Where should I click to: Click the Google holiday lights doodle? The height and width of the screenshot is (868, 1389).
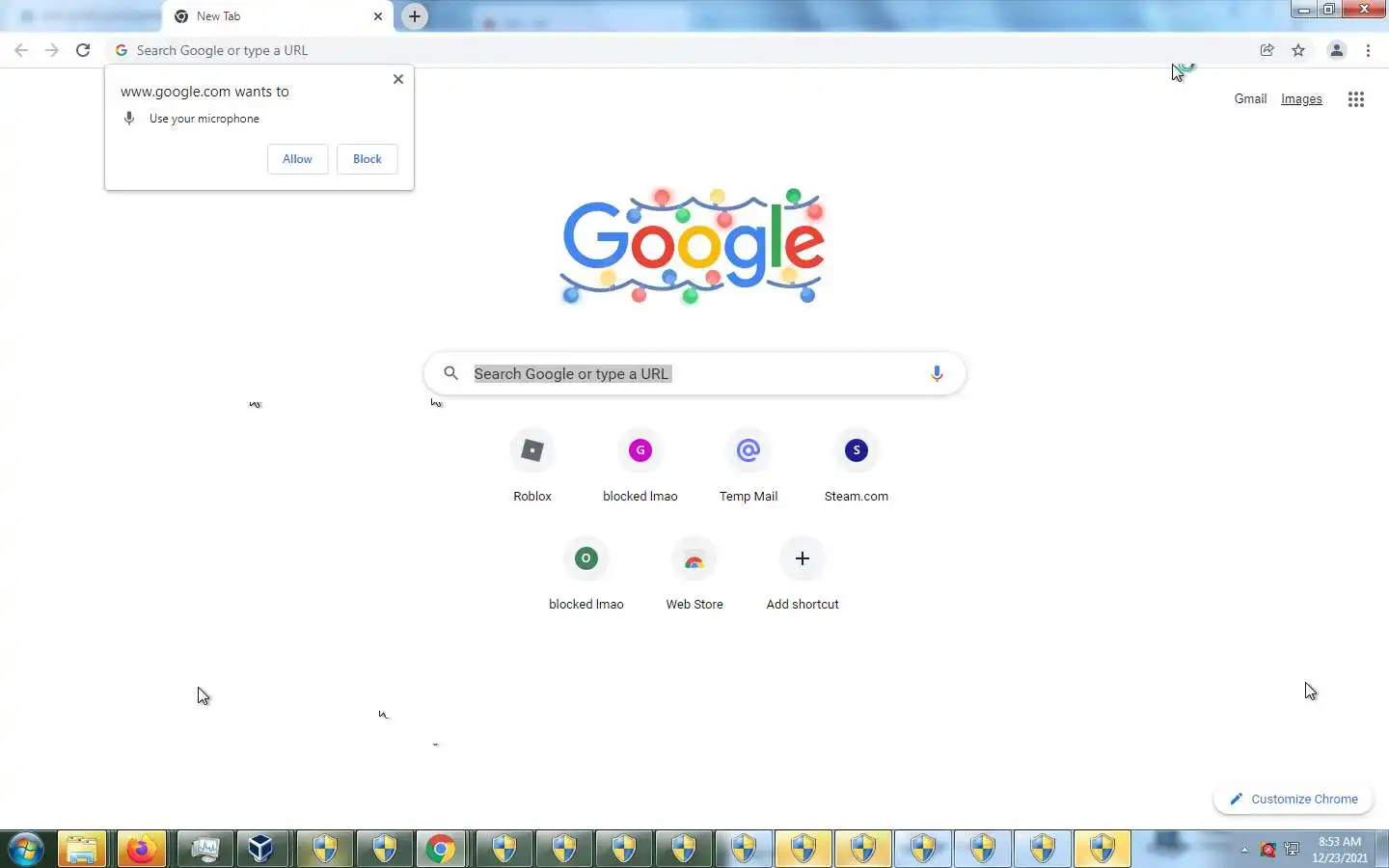coord(694,246)
